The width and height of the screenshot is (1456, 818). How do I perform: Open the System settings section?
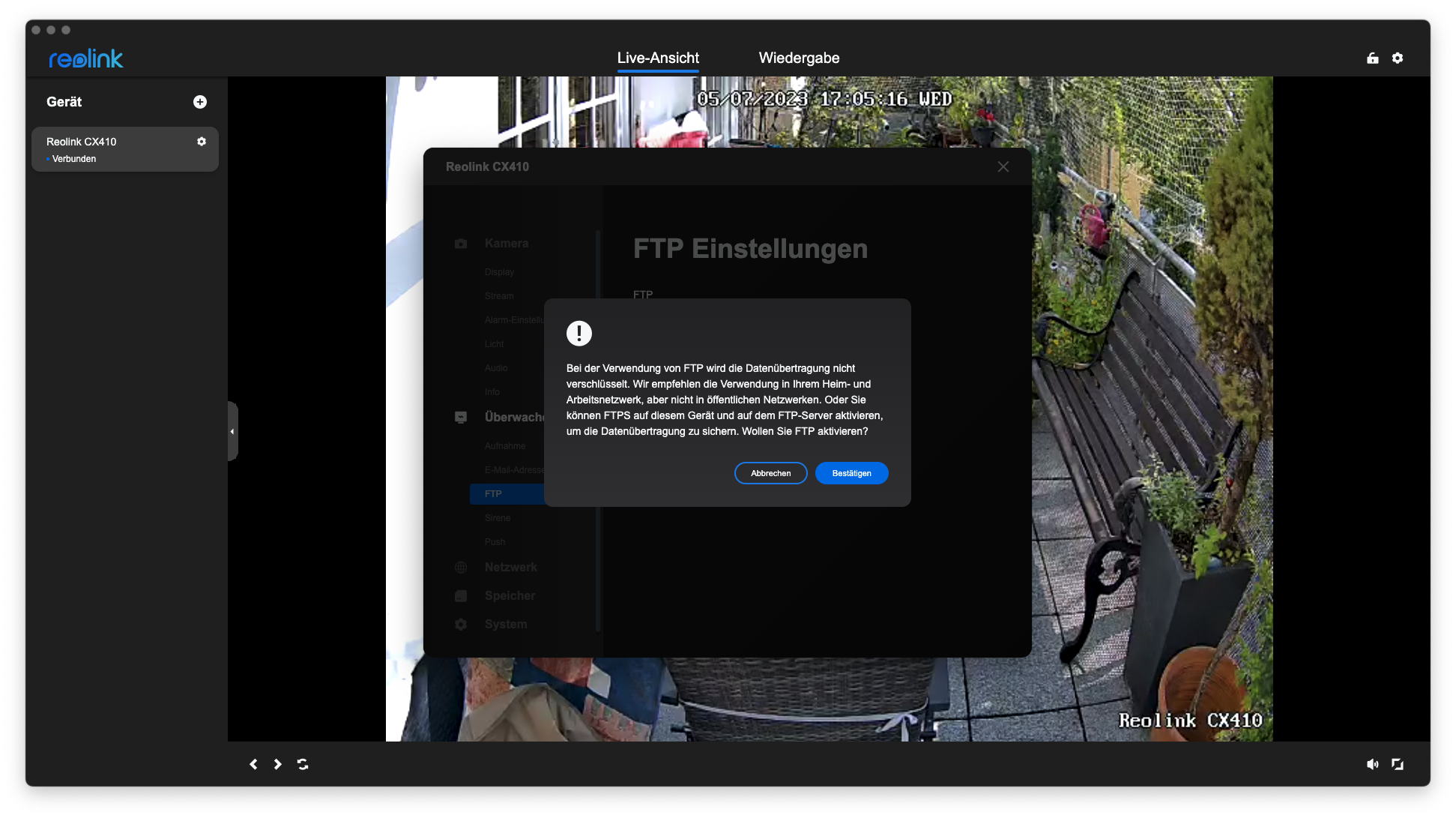[506, 625]
